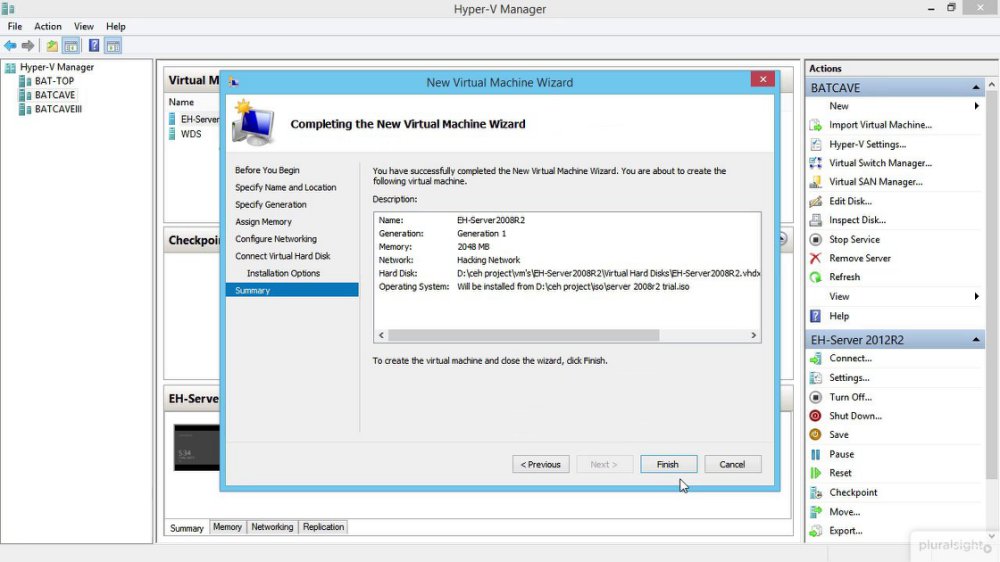The height and width of the screenshot is (562, 1000).
Task: Collapse the EH-Server 2012R2 actions section
Action: [x=976, y=339]
